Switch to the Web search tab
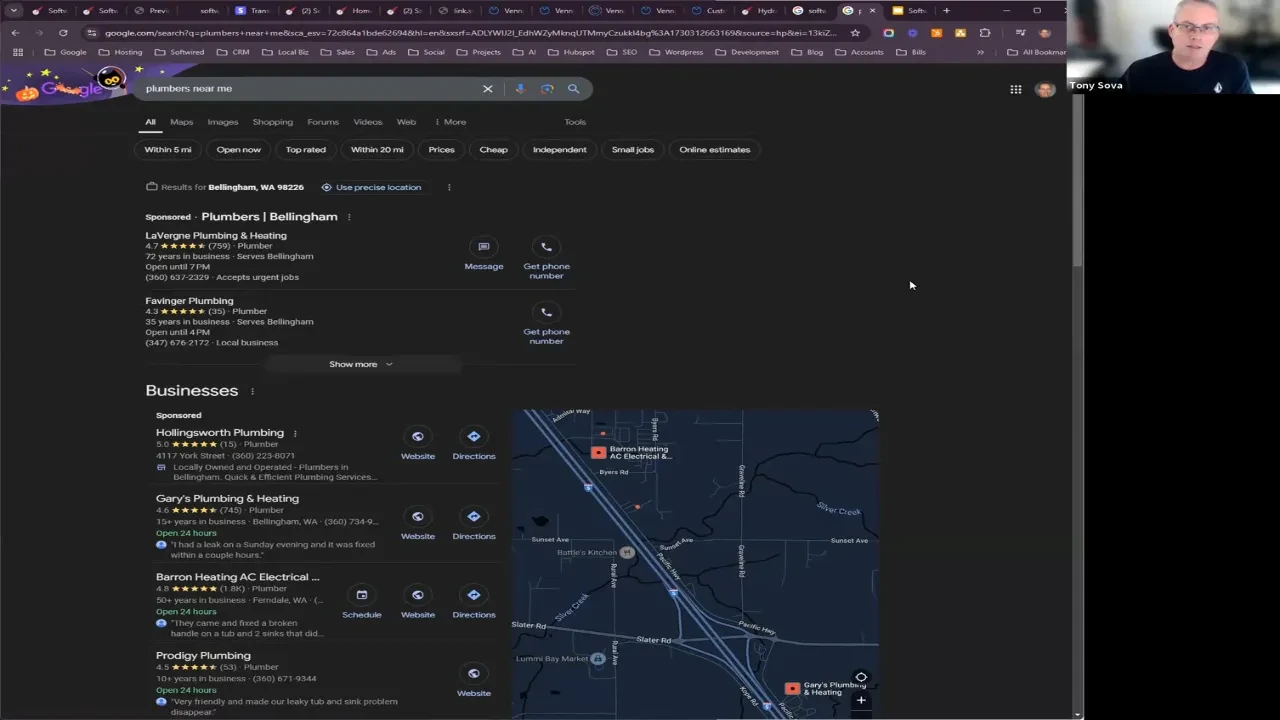The width and height of the screenshot is (1280, 720). coord(406,122)
